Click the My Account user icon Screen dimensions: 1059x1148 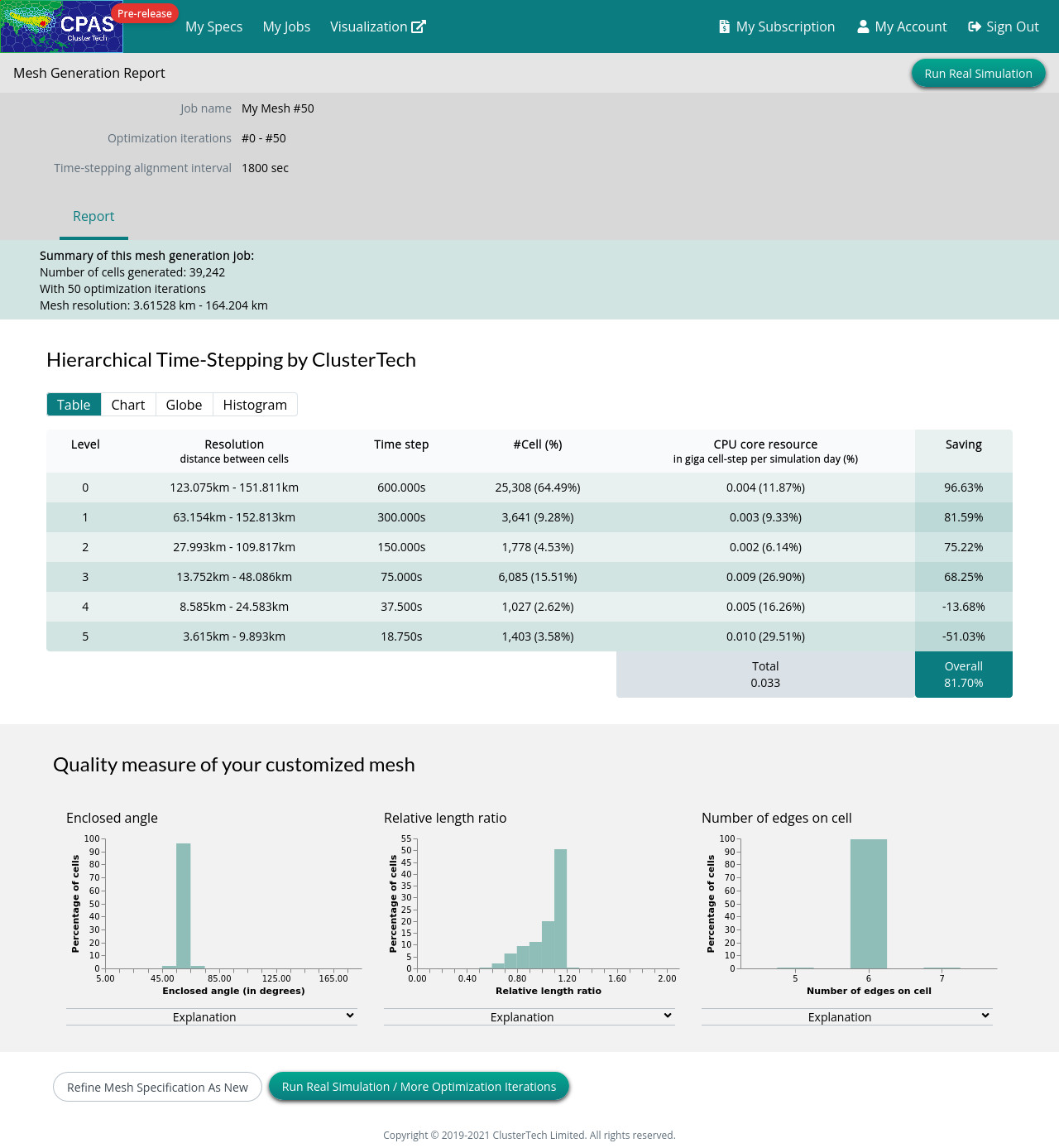(863, 26)
